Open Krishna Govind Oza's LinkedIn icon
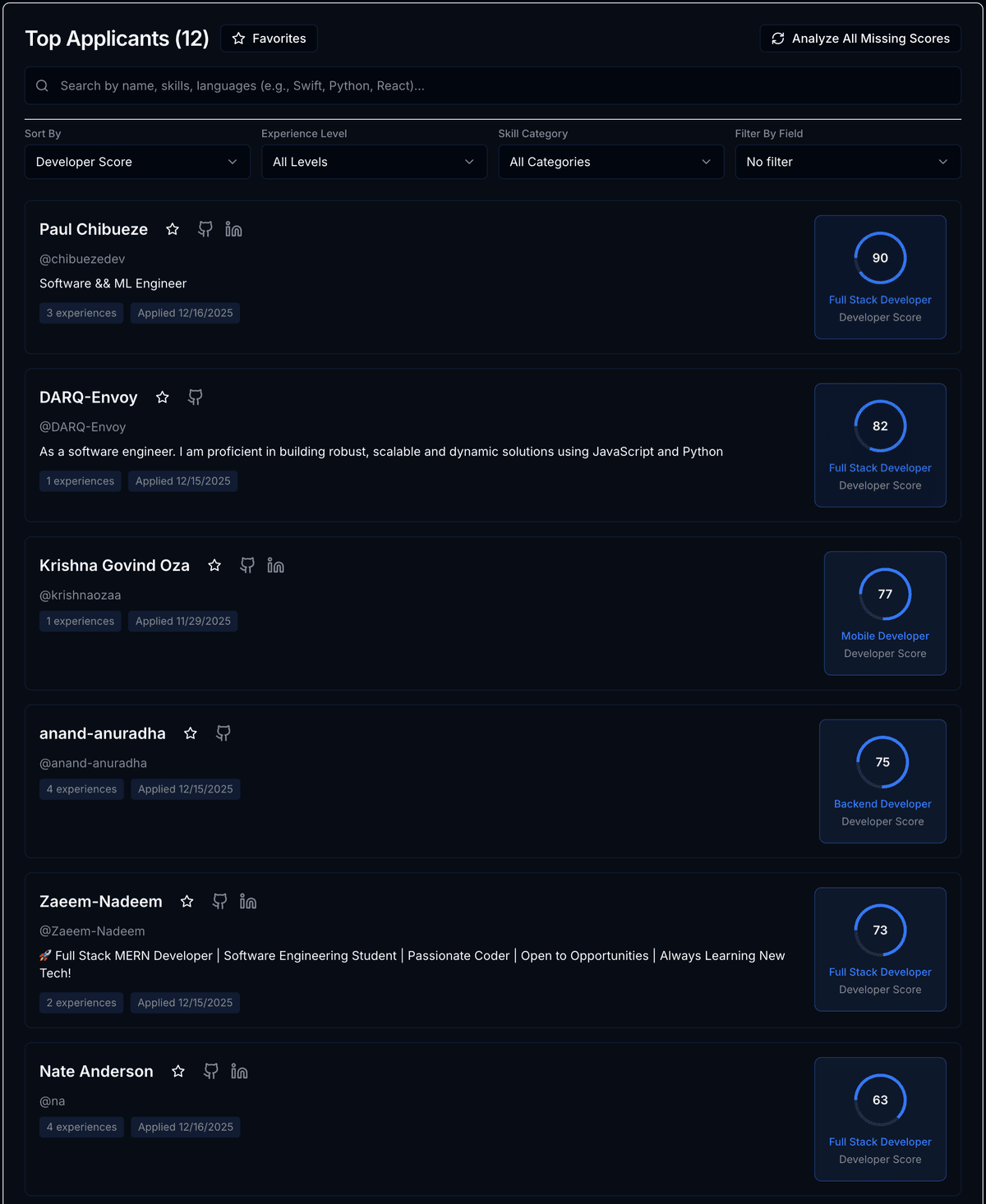The width and height of the screenshot is (986, 1204). (x=276, y=566)
